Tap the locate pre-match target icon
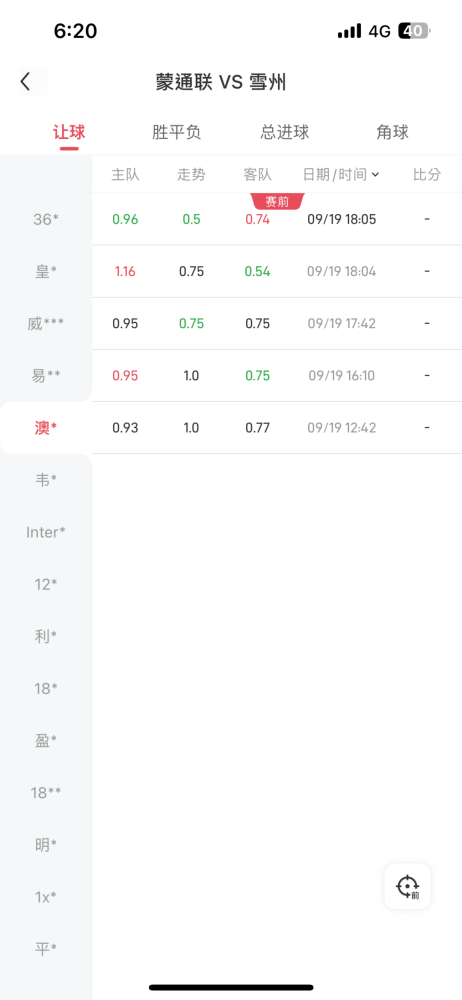Image resolution: width=462 pixels, height=1000 pixels. tap(407, 886)
